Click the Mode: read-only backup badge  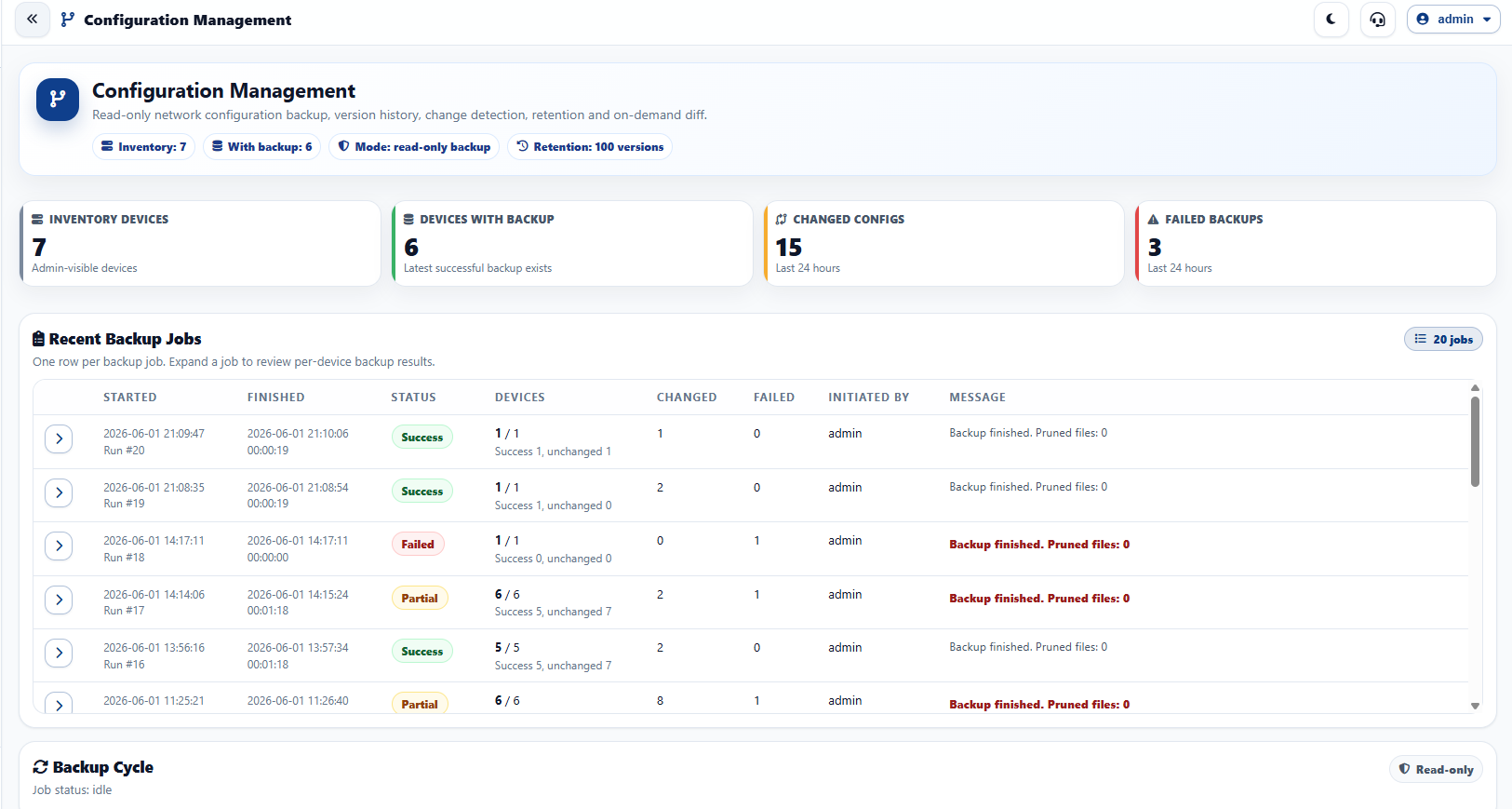point(414,147)
